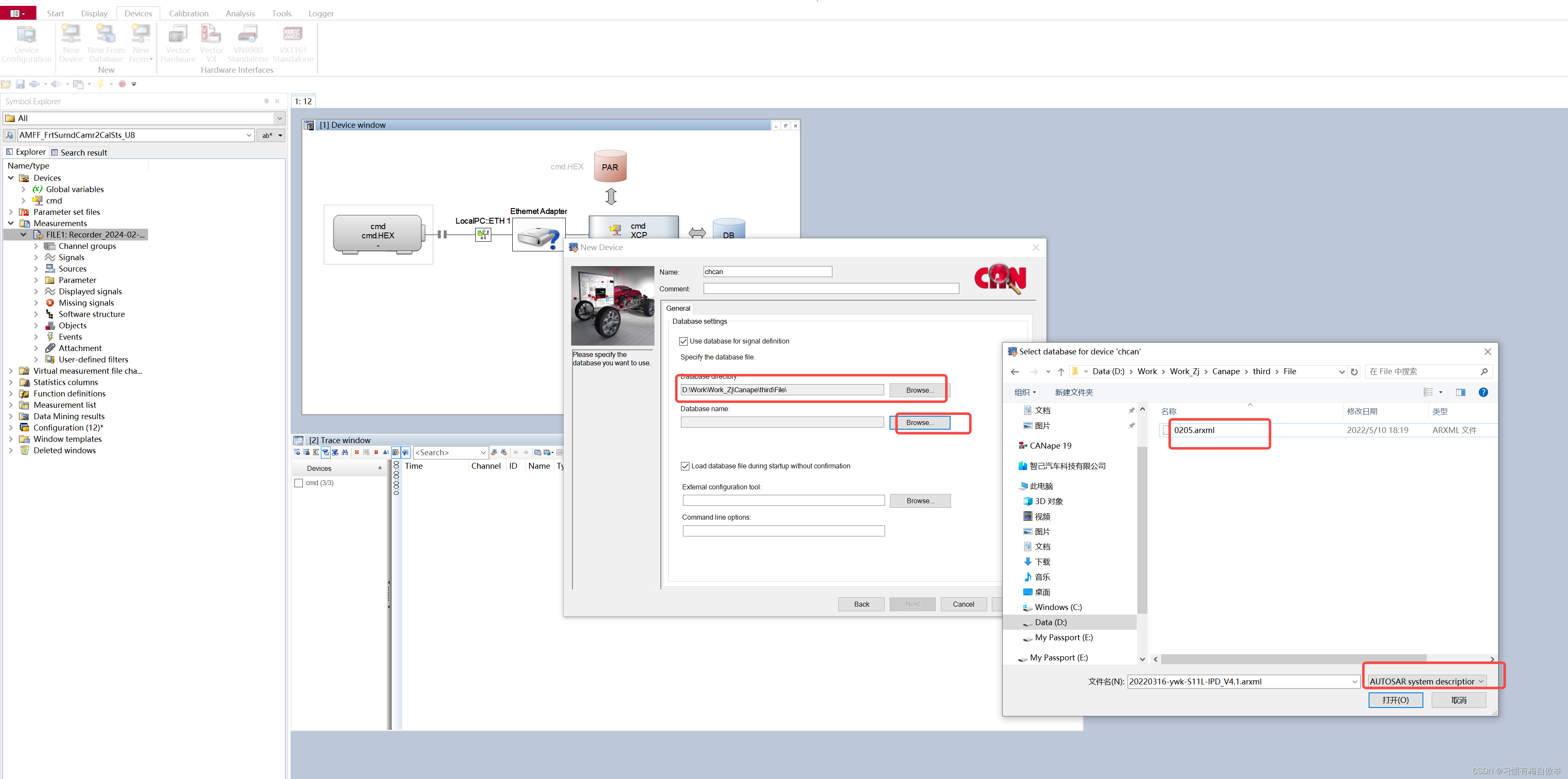Select the 0205.arxml file

[1194, 430]
